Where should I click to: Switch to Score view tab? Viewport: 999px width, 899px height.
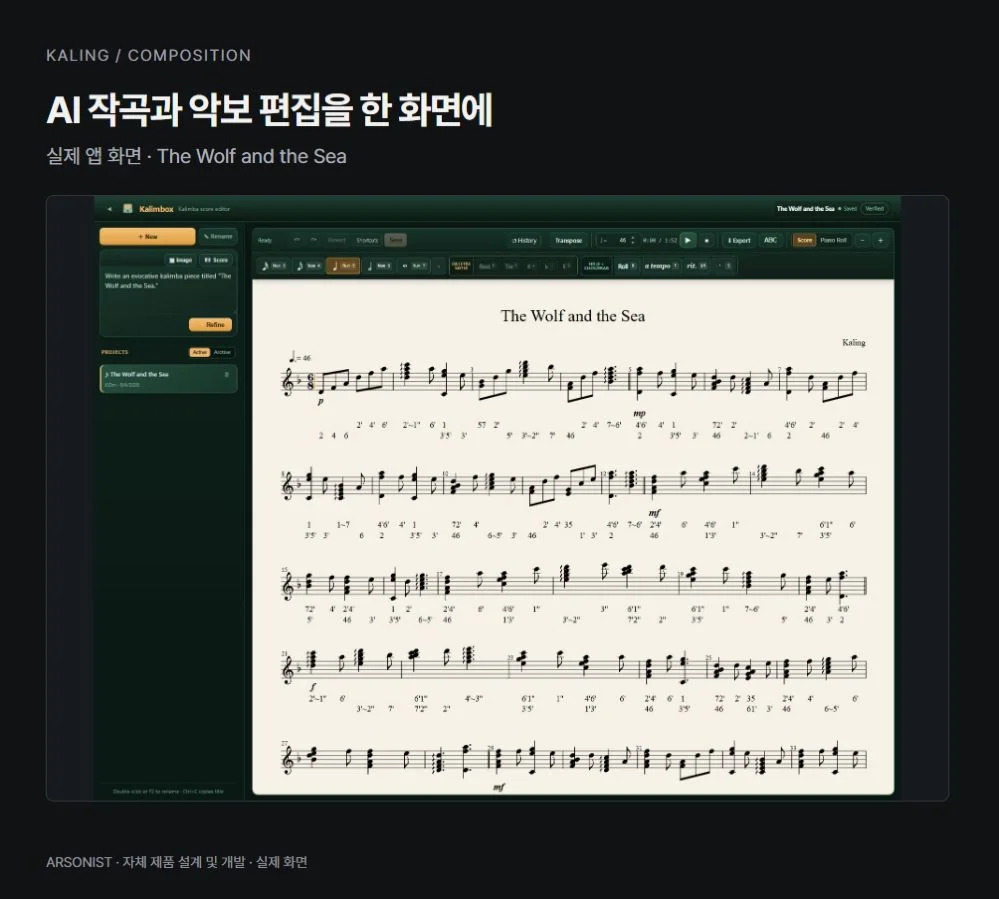pyautogui.click(x=805, y=240)
